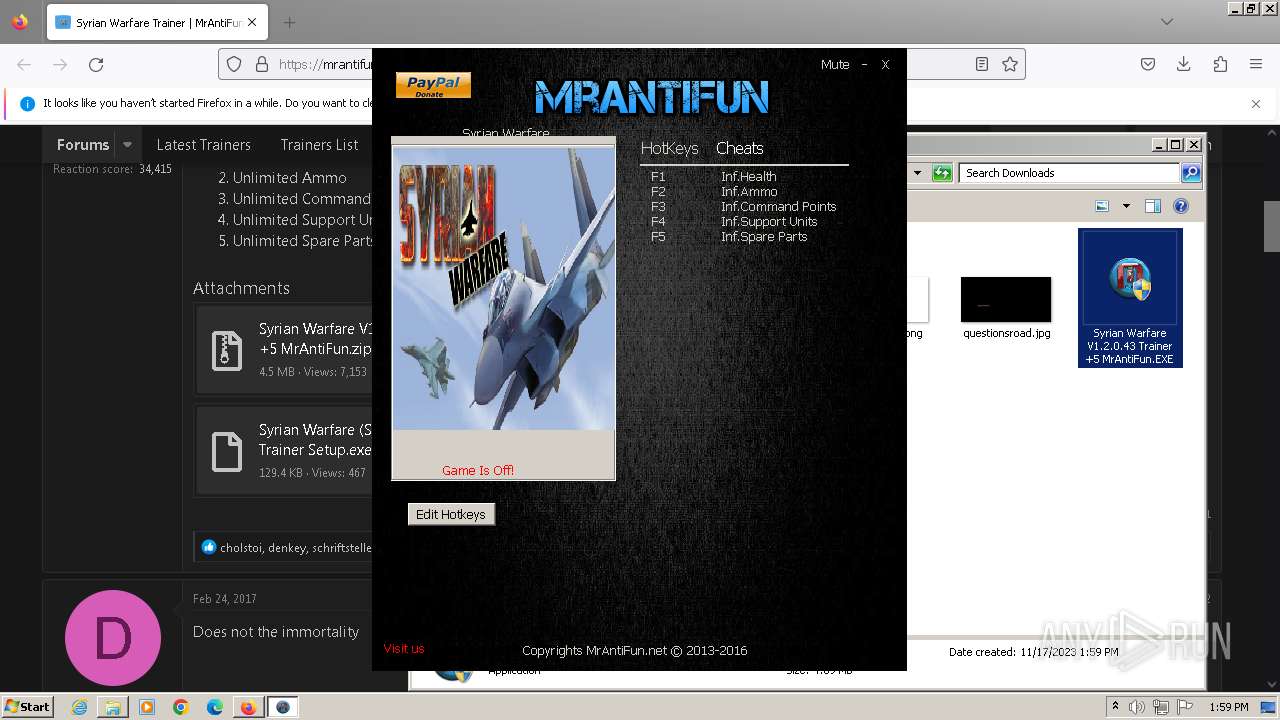1280x720 pixels.
Task: Click the Explorer search Downloads field
Action: [1069, 173]
